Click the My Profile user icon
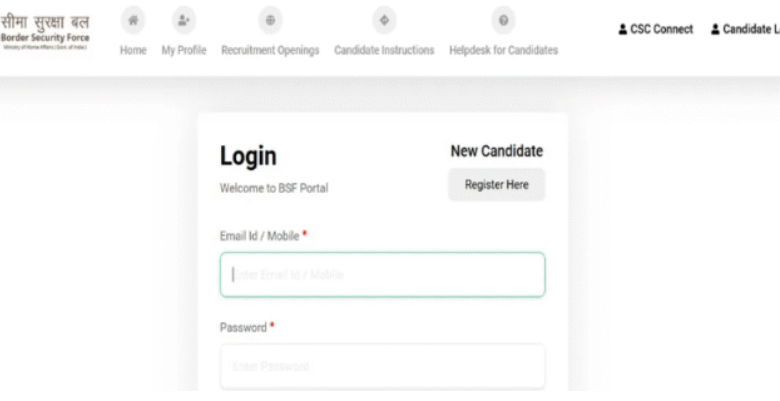Screen dimensions: 780x401 [183, 21]
